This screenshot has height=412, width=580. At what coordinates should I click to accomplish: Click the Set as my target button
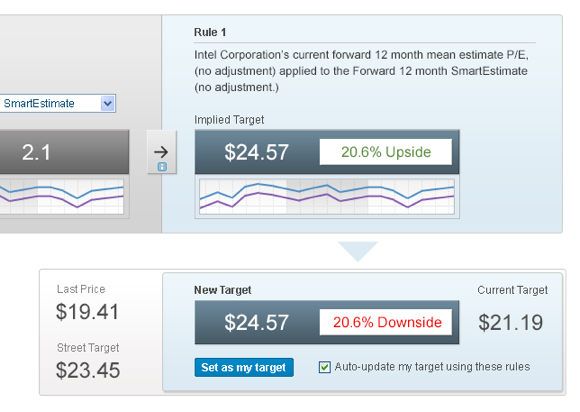244,367
